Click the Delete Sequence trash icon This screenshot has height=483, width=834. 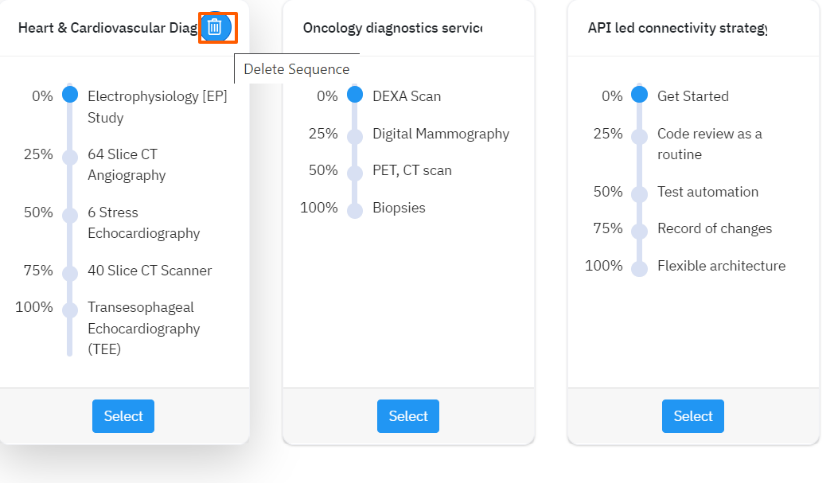[x=216, y=27]
